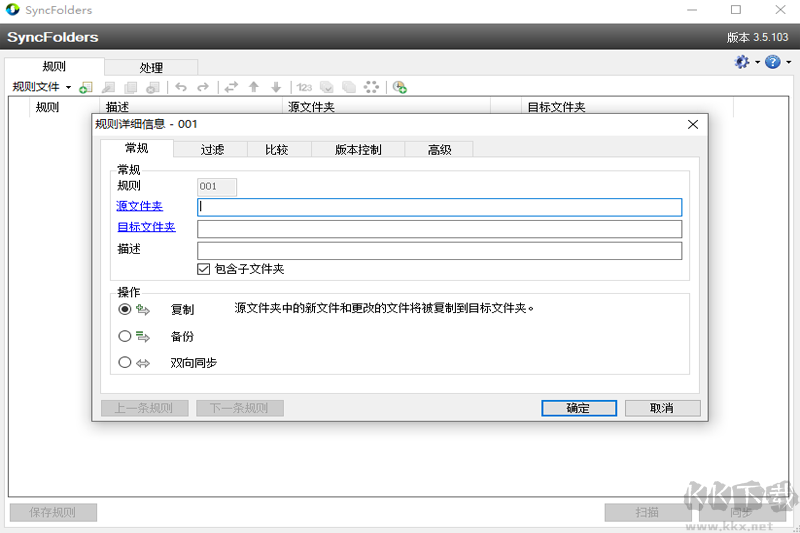The height and width of the screenshot is (533, 800).
Task: Click the delete rule icon
Action: [153, 87]
